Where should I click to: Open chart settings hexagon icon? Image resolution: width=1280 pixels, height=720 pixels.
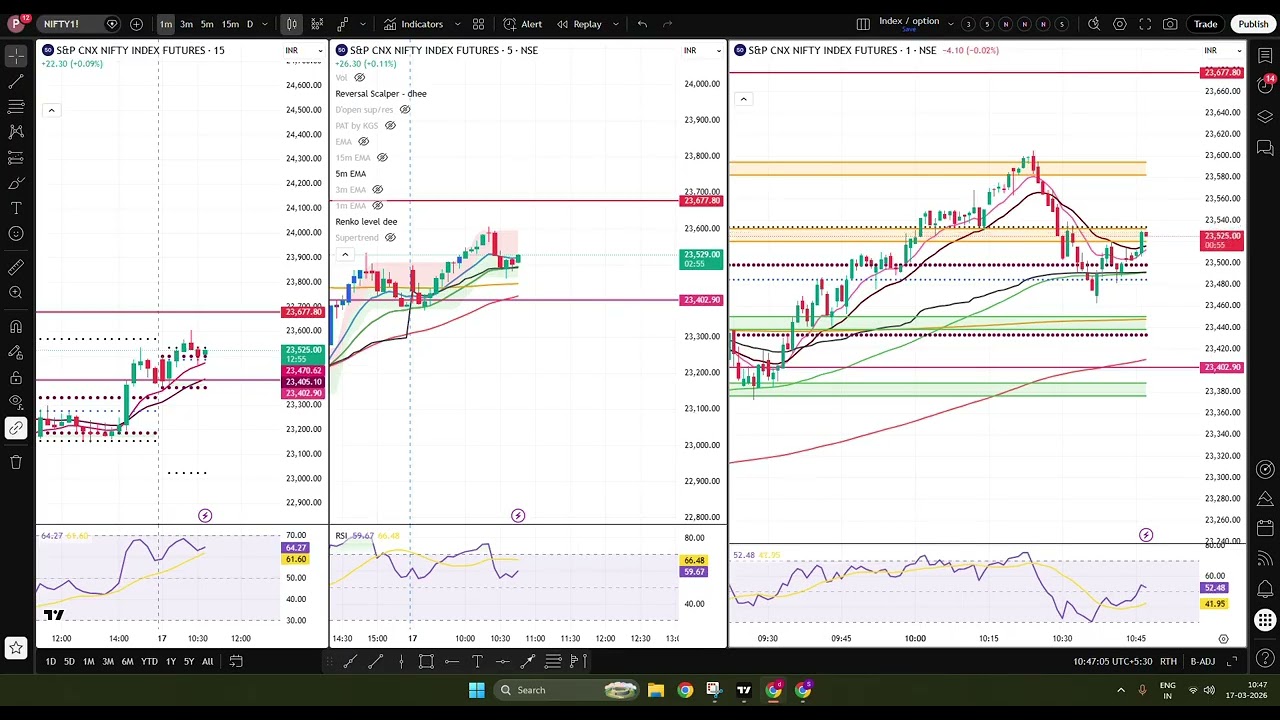point(1120,24)
